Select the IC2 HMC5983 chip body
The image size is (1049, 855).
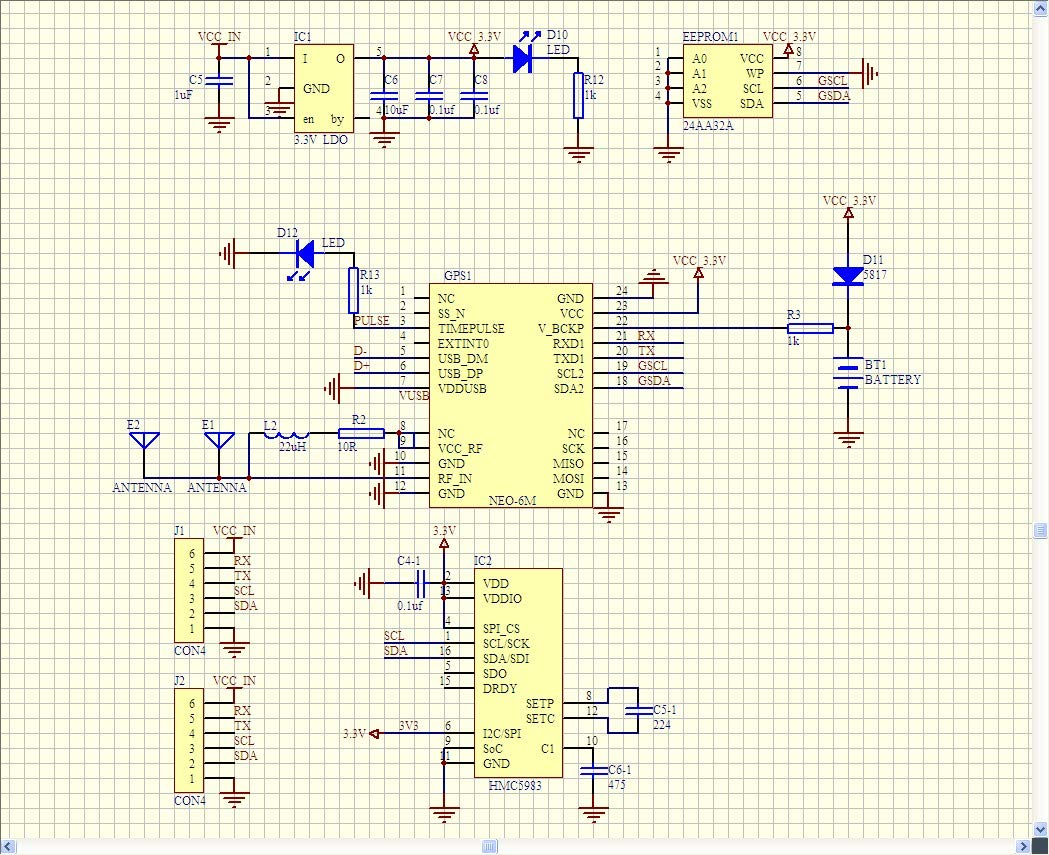(517, 672)
